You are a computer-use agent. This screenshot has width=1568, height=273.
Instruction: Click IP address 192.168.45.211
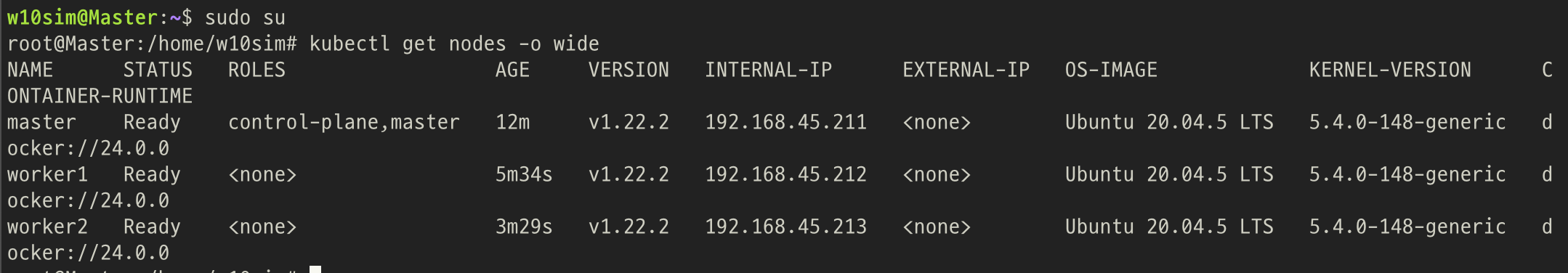tap(785, 122)
